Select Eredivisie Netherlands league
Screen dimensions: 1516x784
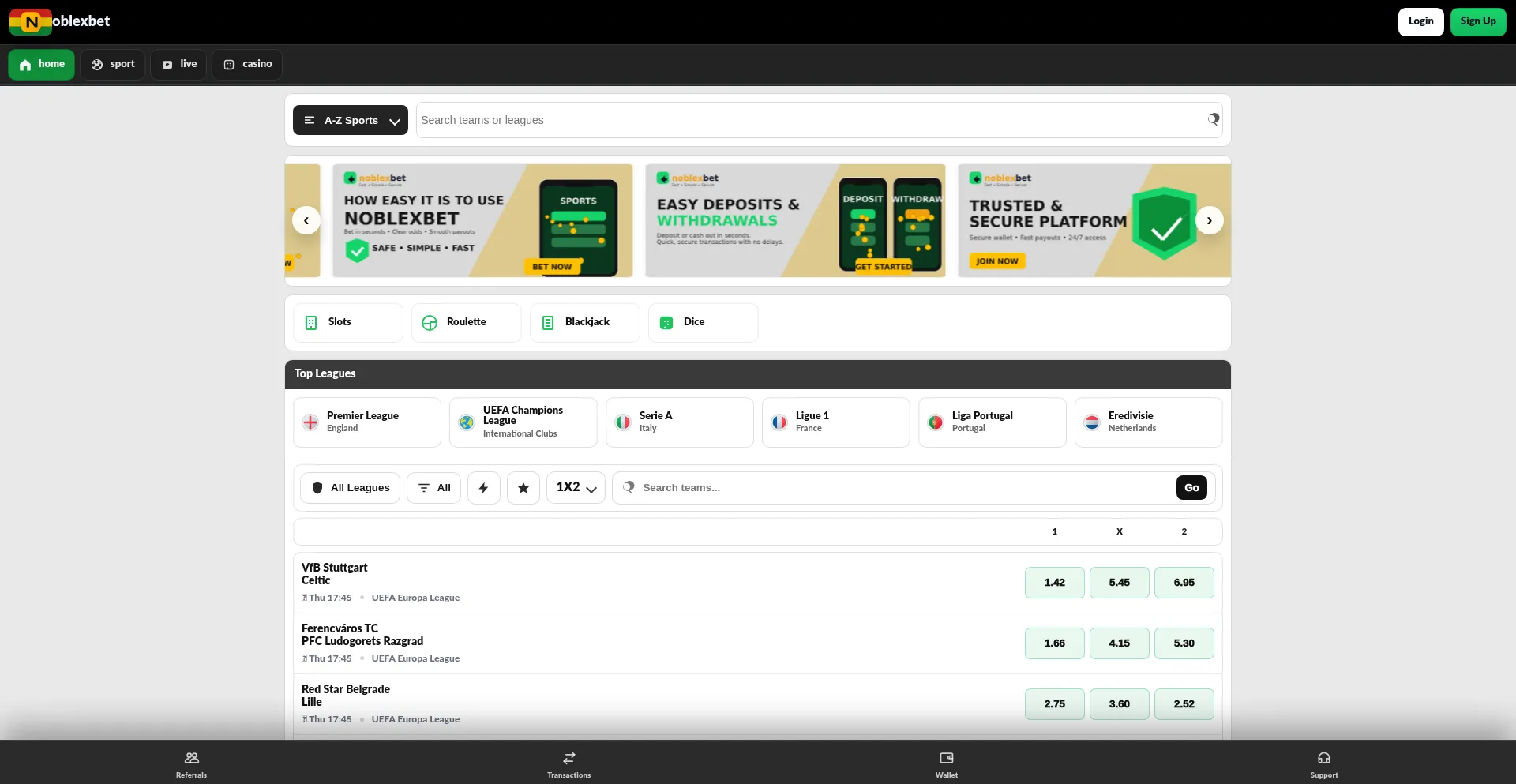[x=1149, y=422]
